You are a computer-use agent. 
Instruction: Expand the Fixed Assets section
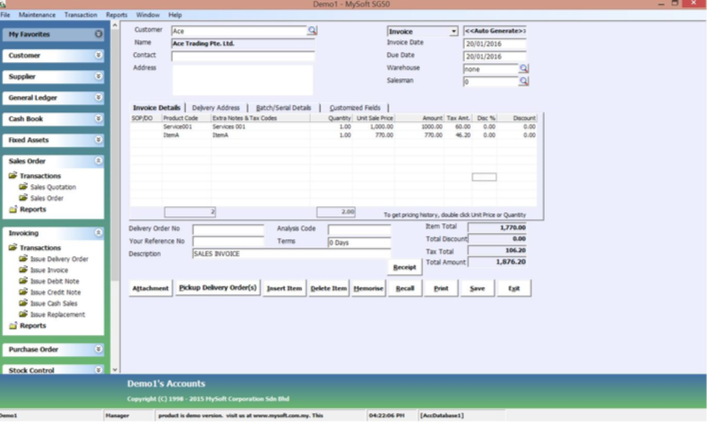coord(98,140)
